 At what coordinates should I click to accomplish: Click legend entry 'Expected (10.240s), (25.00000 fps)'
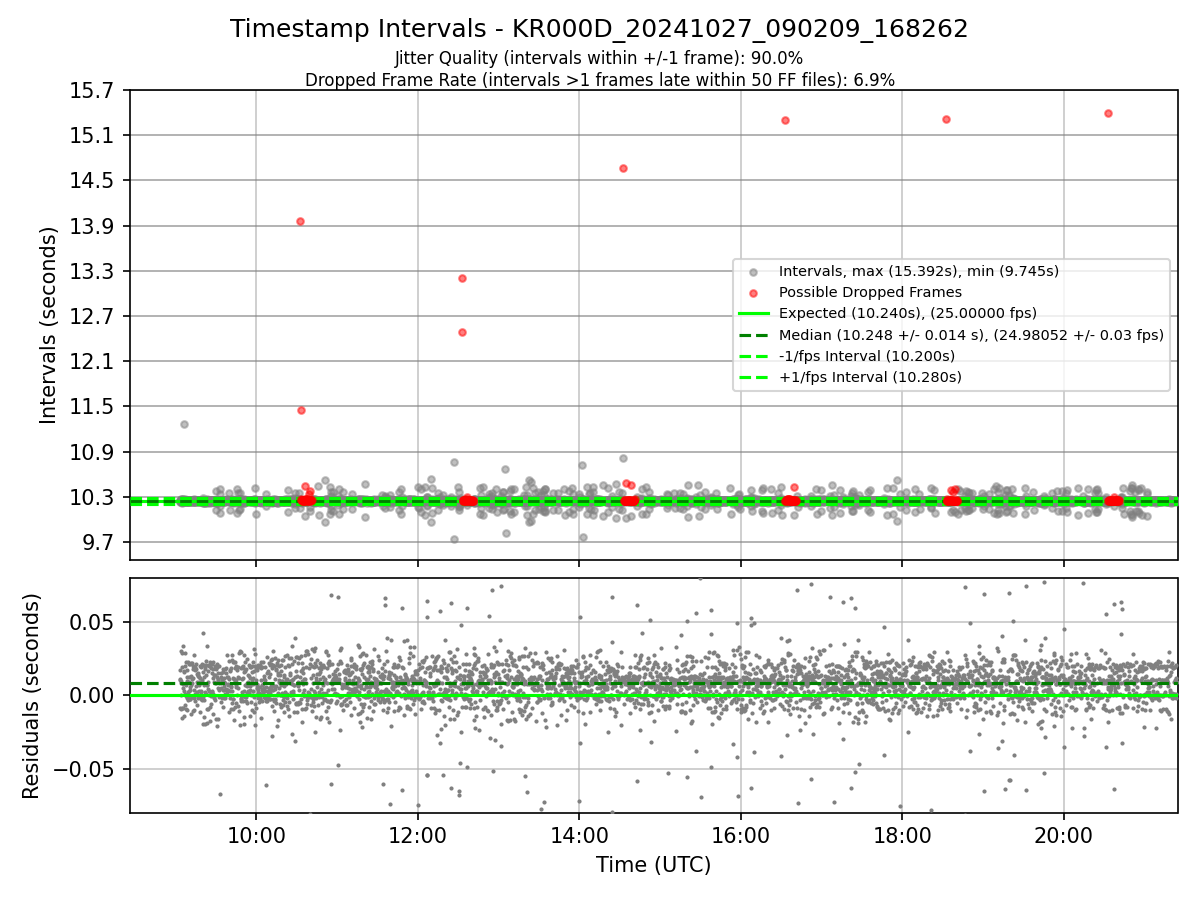[908, 313]
